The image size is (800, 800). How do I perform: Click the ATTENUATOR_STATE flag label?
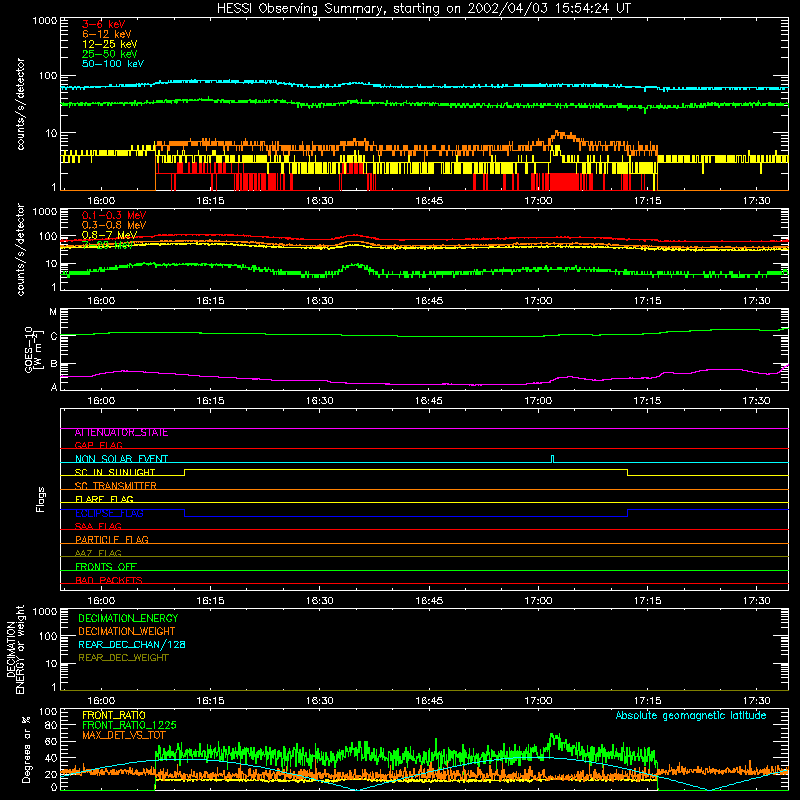[x=121, y=433]
